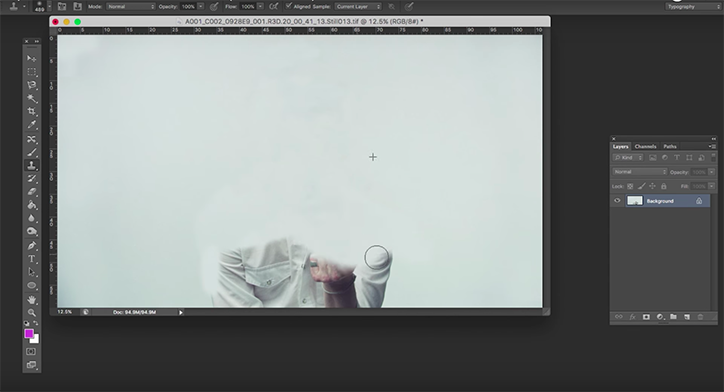Create a new layer
This screenshot has height=392, width=724.
[687, 317]
